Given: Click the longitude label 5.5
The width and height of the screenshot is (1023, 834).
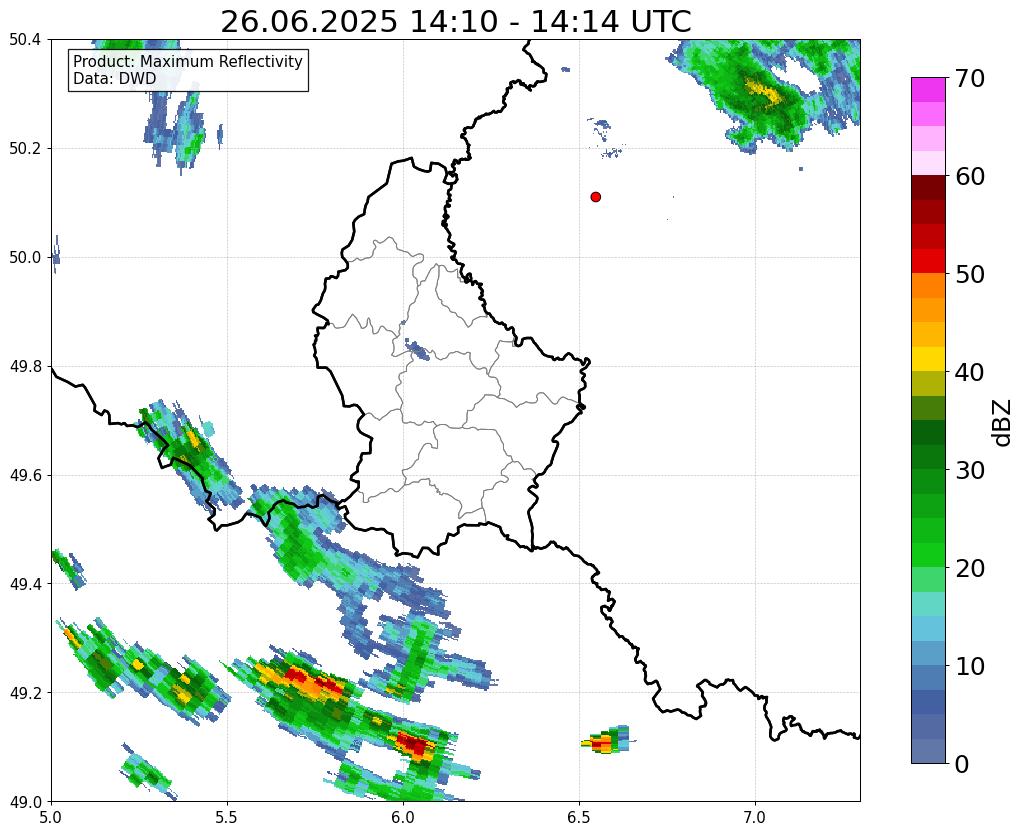Looking at the screenshot, I should tap(227, 817).
